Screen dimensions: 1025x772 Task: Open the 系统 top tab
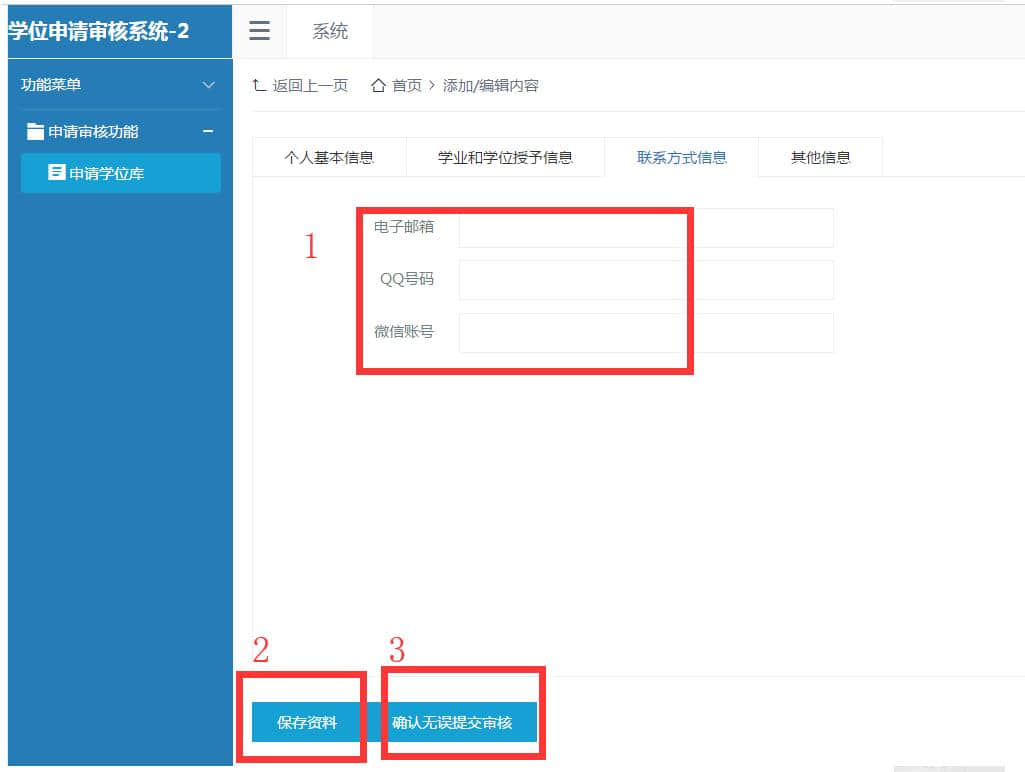(330, 31)
